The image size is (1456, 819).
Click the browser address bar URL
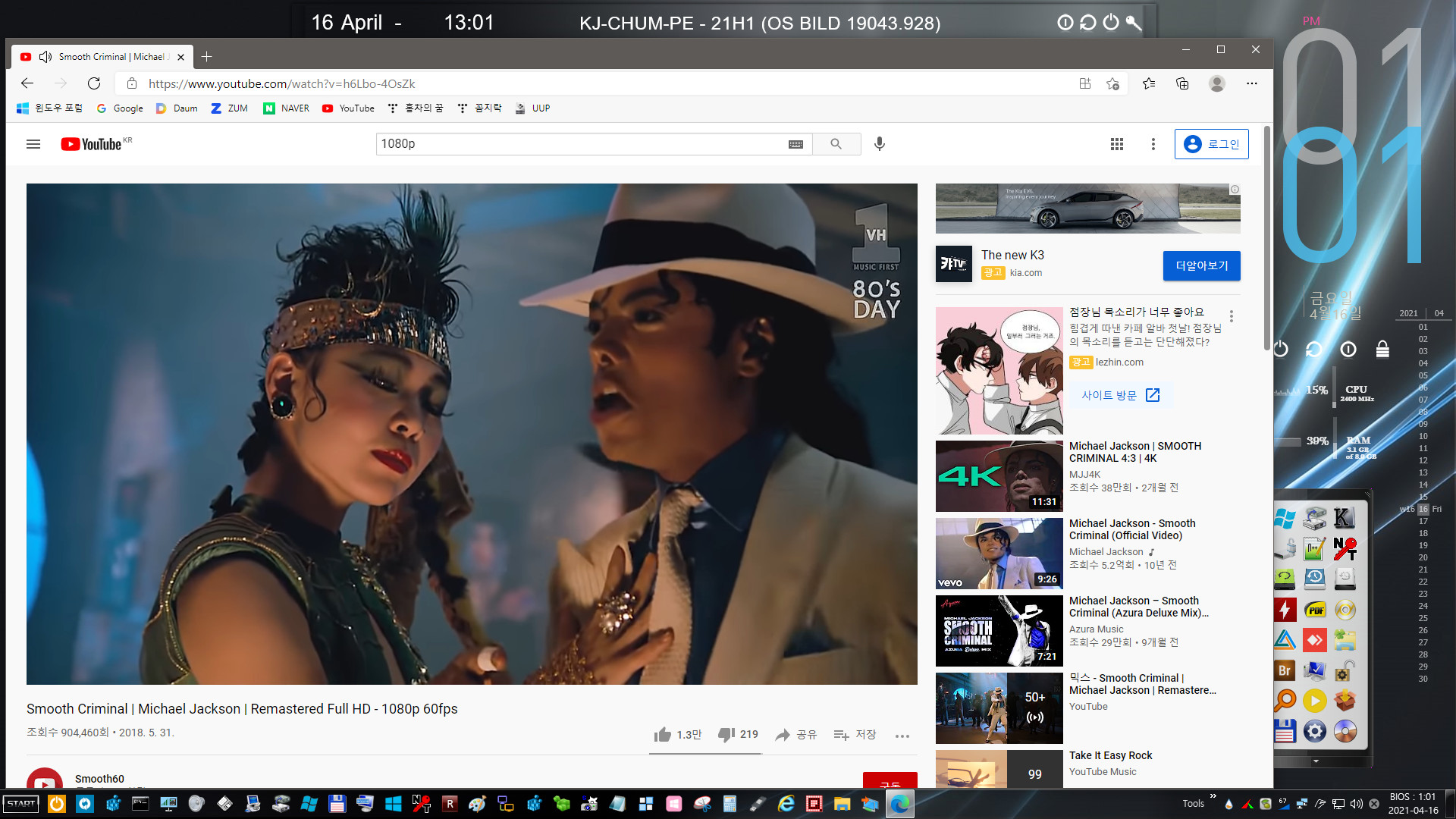coord(281,83)
